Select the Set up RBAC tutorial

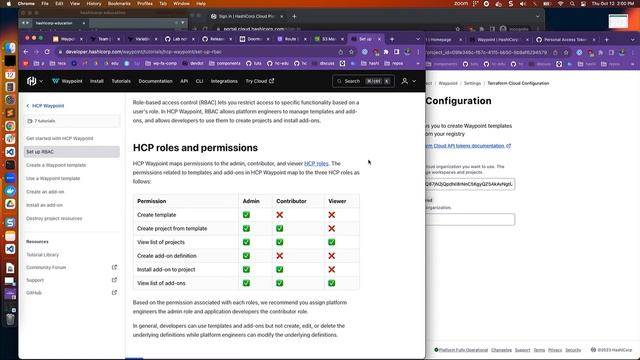pos(72,152)
